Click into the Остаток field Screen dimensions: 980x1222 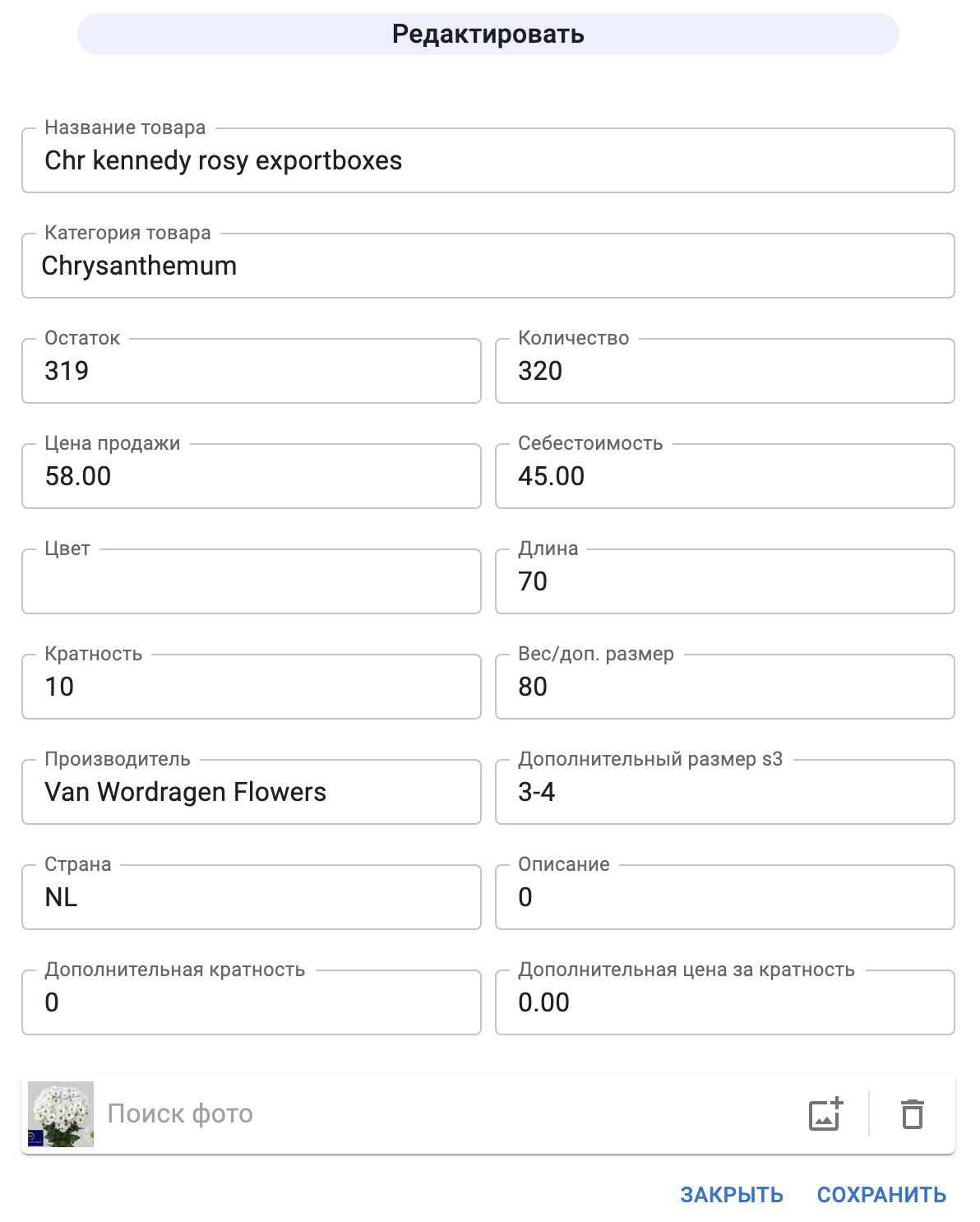tap(252, 372)
